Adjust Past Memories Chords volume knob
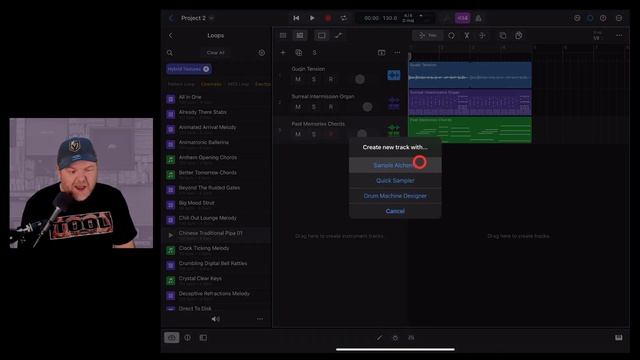640x360 pixels. pyautogui.click(x=362, y=133)
